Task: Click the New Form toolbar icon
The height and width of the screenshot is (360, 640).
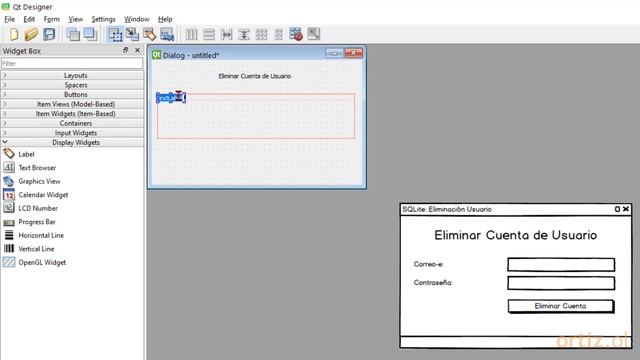Action: click(14, 34)
